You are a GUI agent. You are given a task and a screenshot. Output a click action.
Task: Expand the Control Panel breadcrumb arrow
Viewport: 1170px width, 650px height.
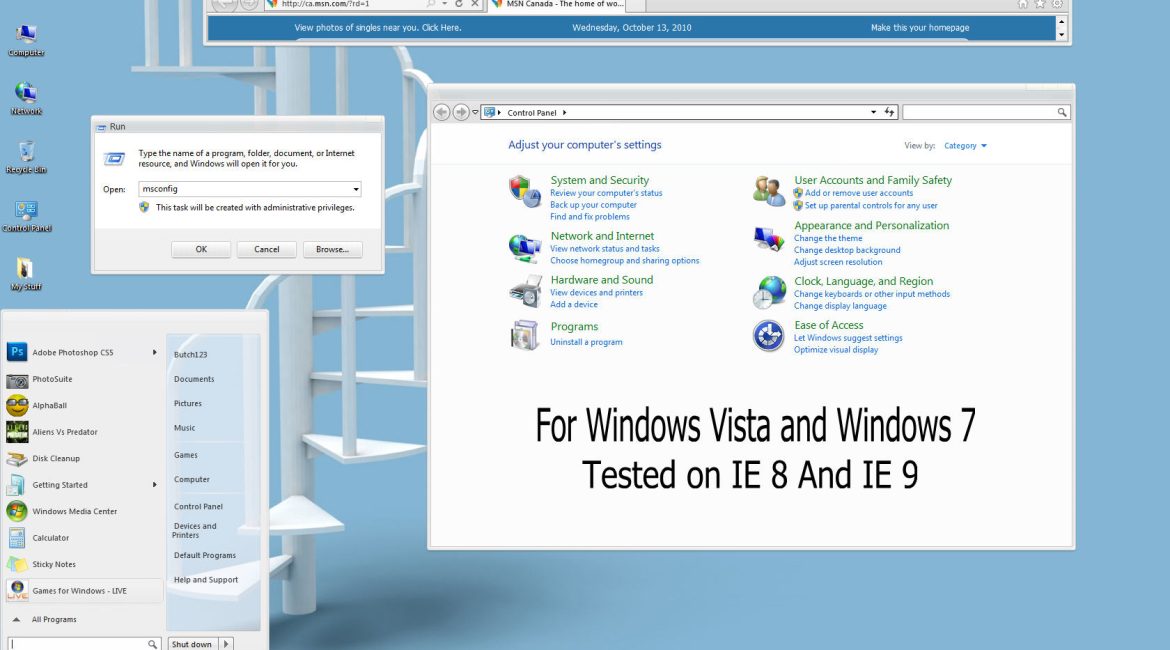click(564, 113)
